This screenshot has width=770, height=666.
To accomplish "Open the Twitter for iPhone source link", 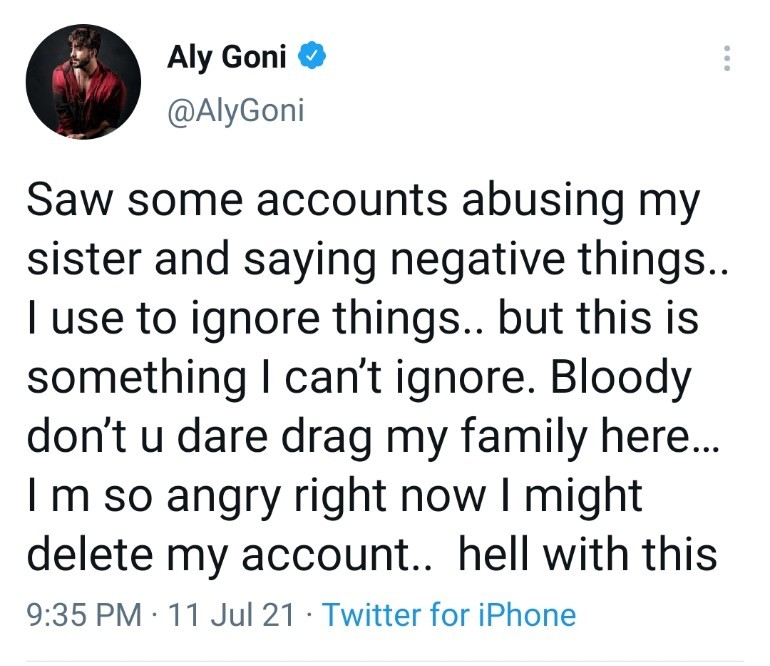I will 449,614.
